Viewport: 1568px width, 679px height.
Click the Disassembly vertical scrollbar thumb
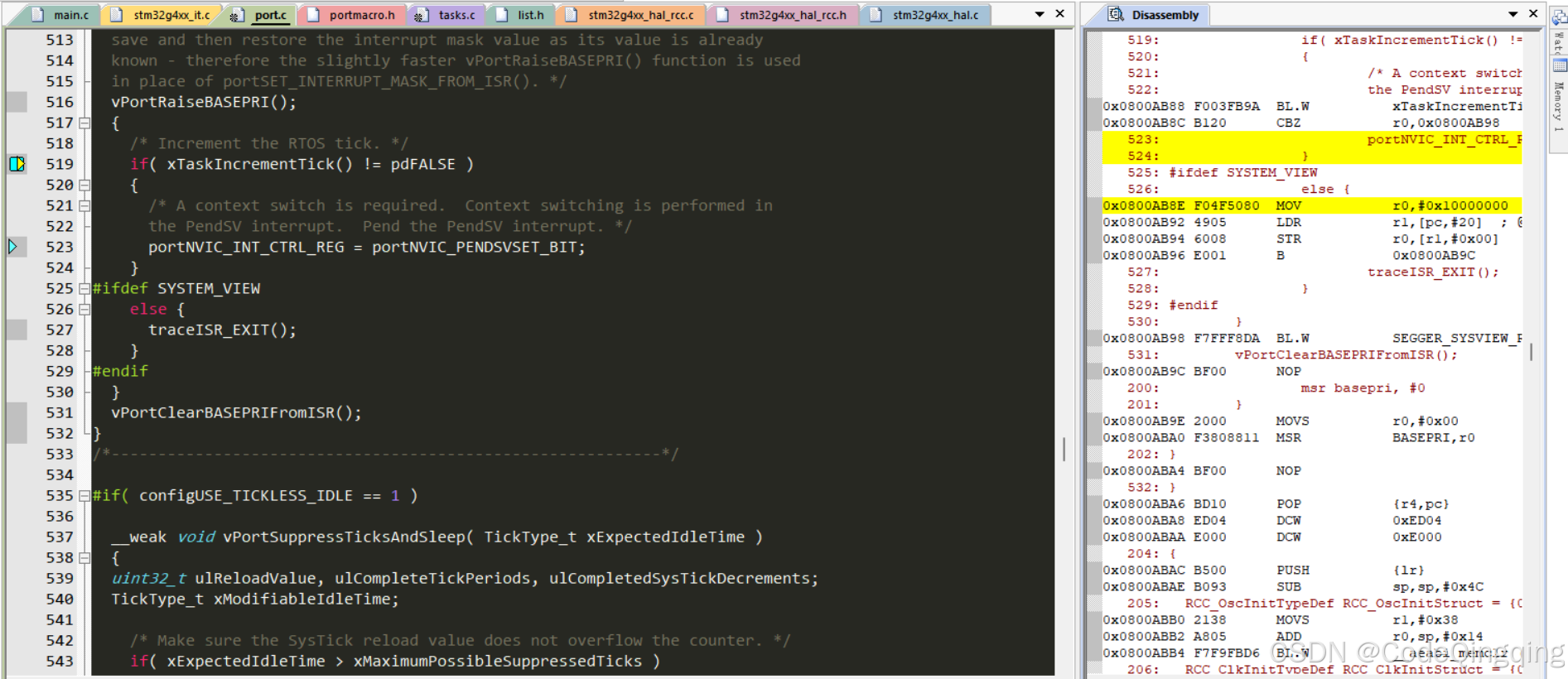pyautogui.click(x=1532, y=352)
